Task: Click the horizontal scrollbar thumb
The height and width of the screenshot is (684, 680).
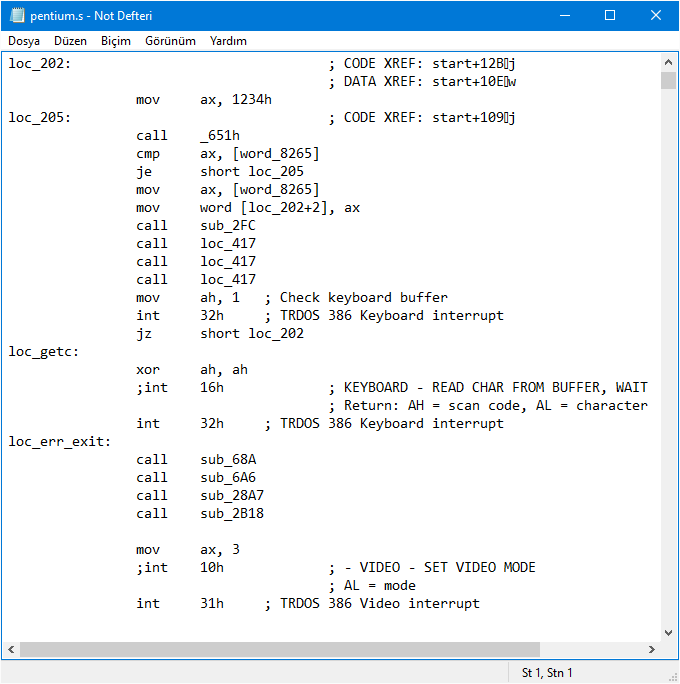Action: click(x=280, y=649)
